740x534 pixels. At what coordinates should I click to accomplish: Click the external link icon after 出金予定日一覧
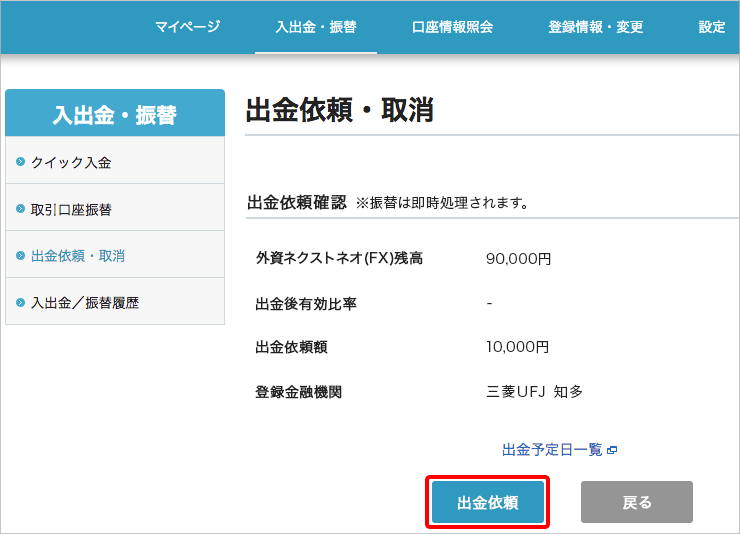point(612,451)
